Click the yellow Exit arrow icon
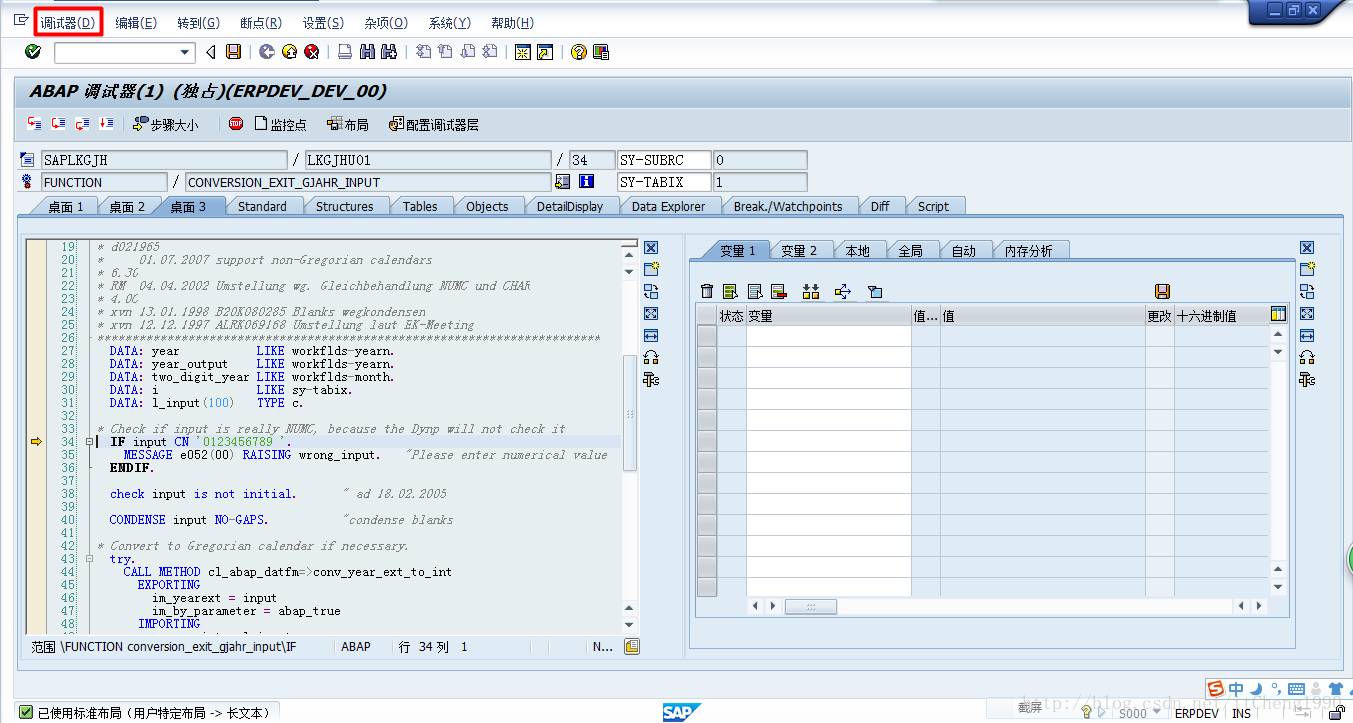Screen dimensions: 1353x723 (x=289, y=52)
